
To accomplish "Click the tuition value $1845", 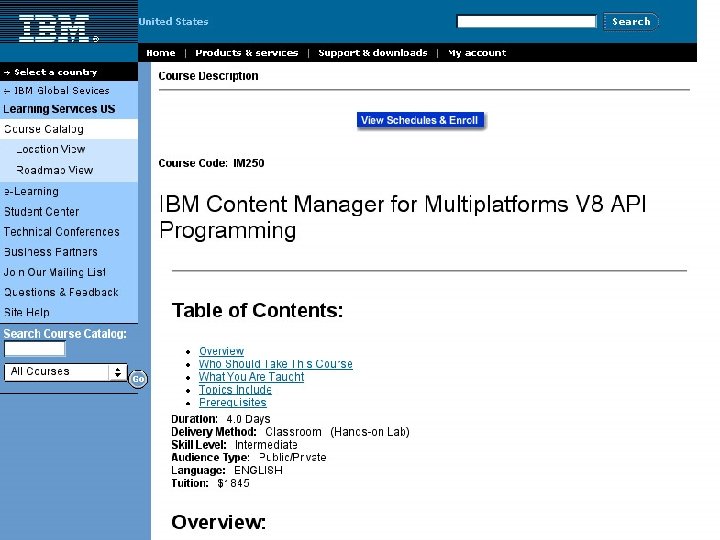I will click(233, 483).
